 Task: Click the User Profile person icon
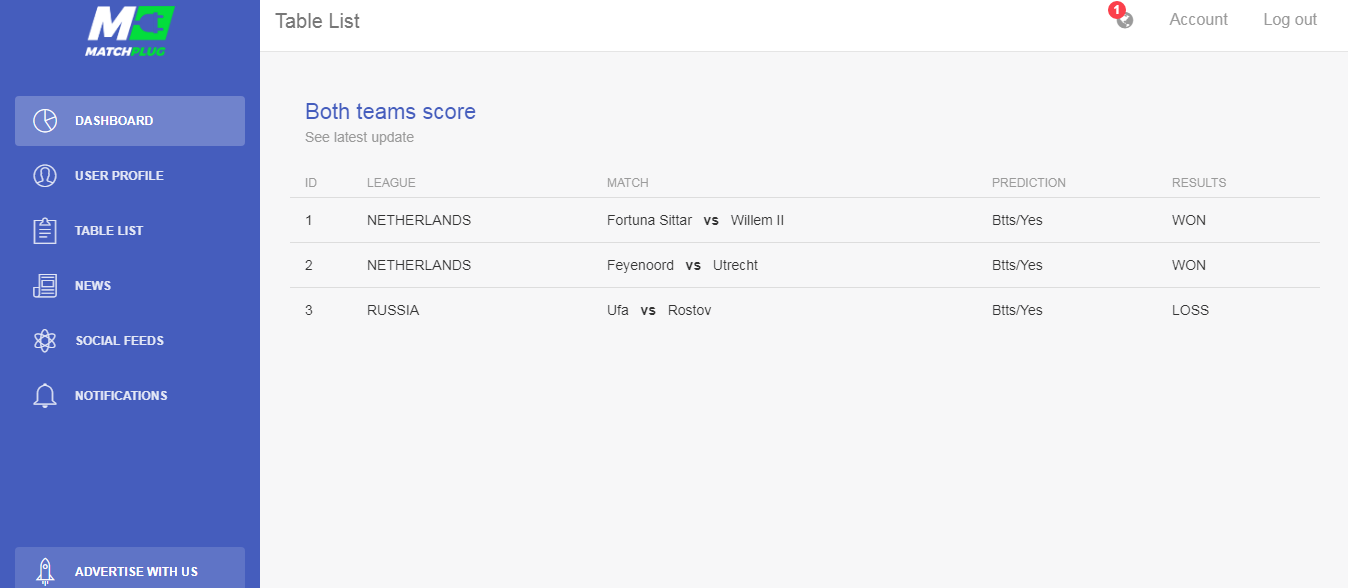click(x=45, y=176)
